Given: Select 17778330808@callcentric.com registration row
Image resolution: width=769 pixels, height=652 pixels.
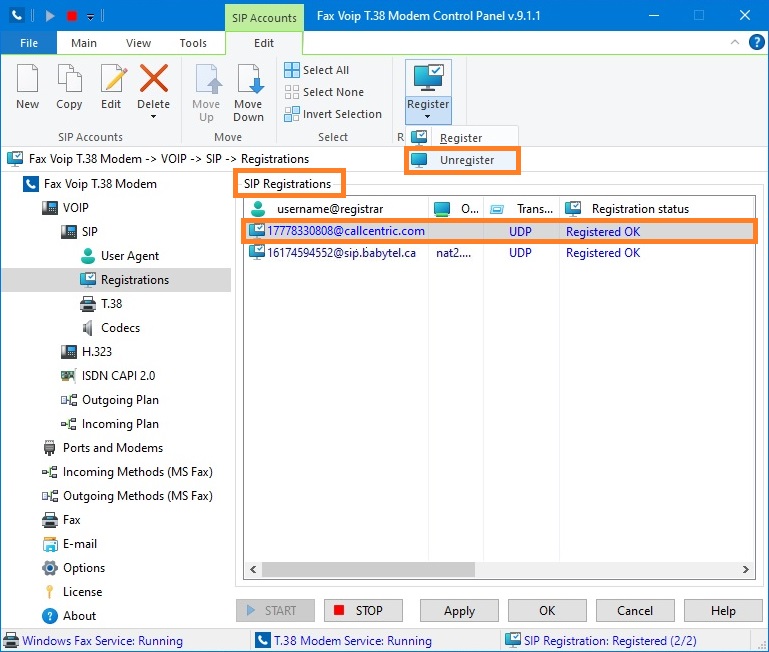Looking at the screenshot, I should (x=500, y=231).
